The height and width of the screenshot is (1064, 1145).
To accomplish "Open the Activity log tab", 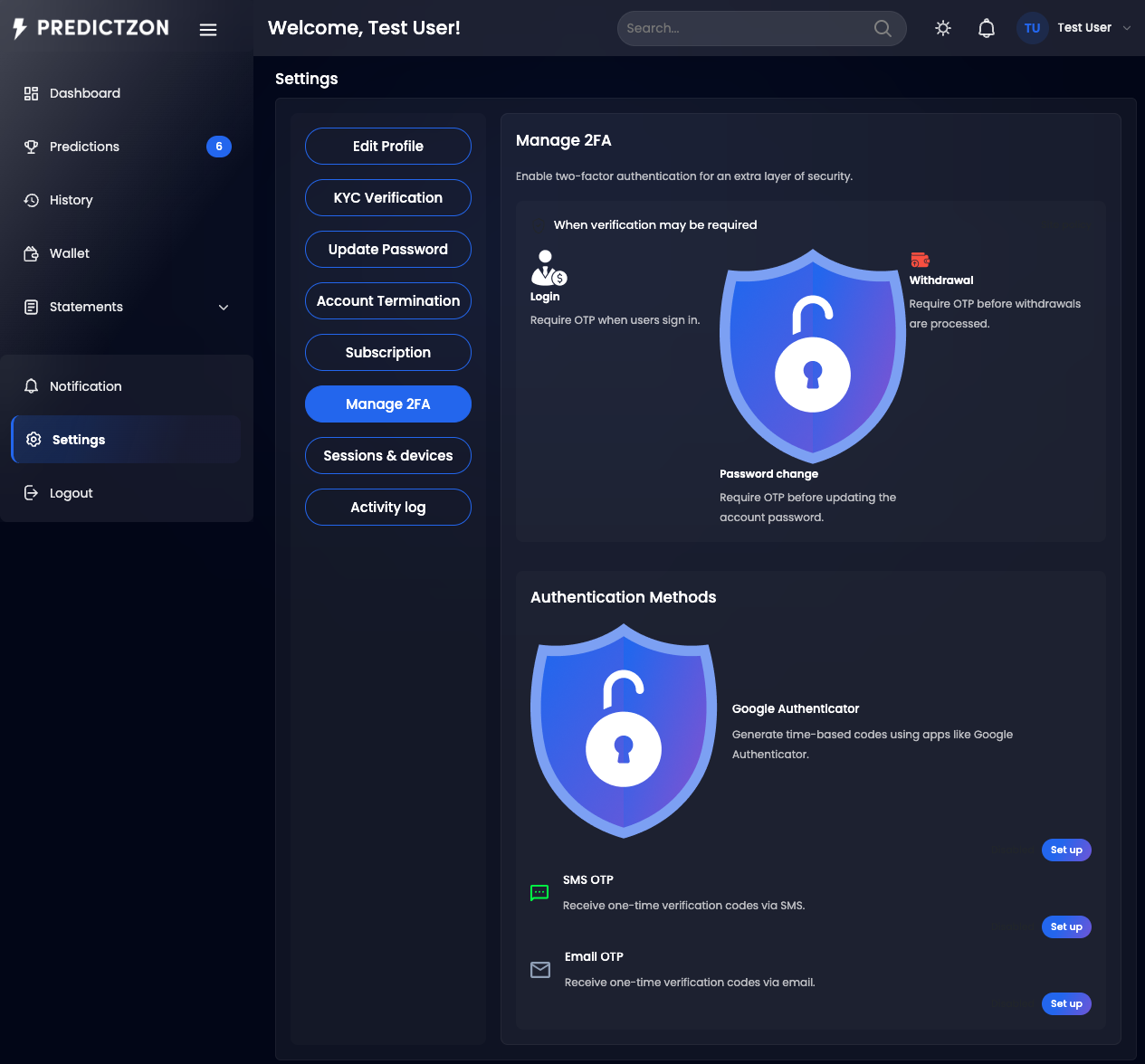I will 388,508.
